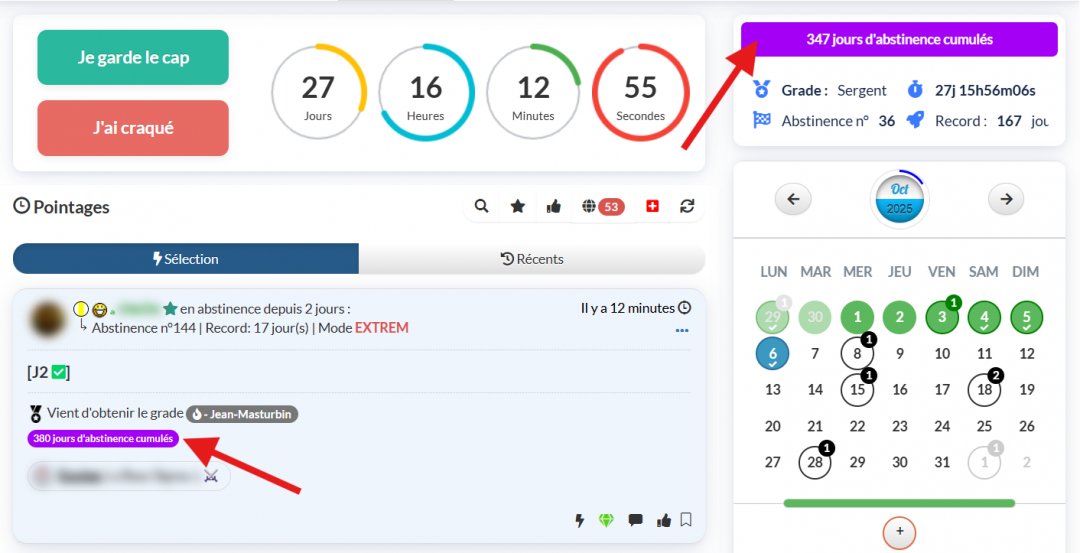Click the green progress bar under calendar
This screenshot has height=553, width=1080.
(x=899, y=503)
